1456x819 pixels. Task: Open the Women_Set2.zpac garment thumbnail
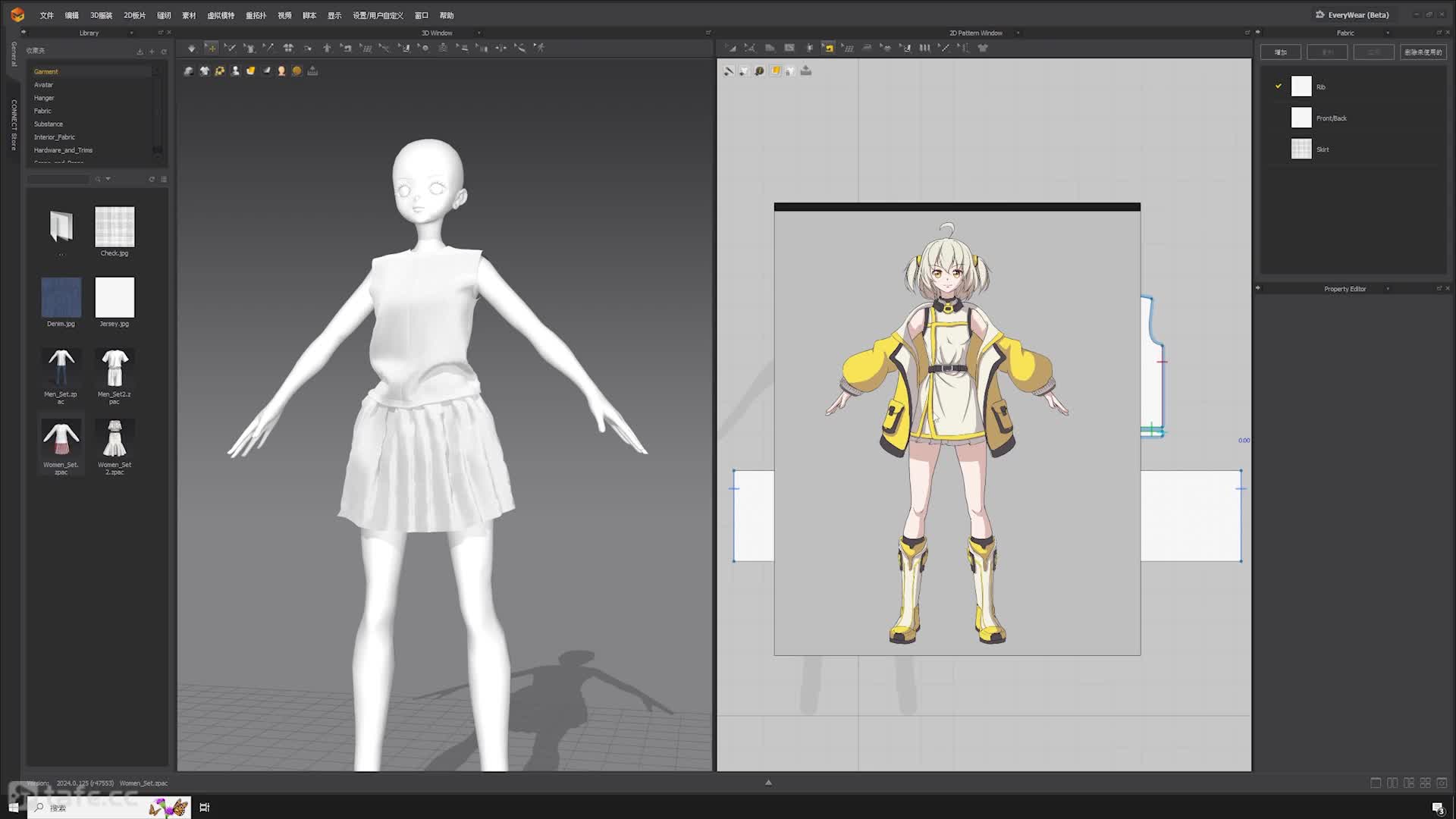[115, 438]
